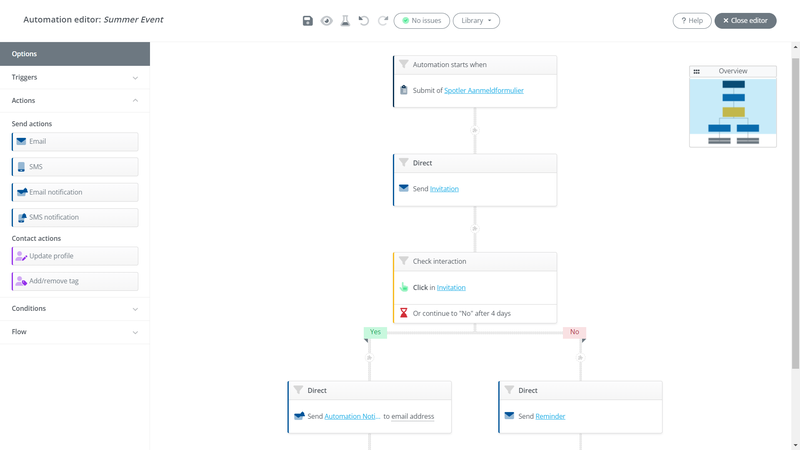The width and height of the screenshot is (800, 450).
Task: Preview automation with the eye icon
Action: [x=327, y=20]
